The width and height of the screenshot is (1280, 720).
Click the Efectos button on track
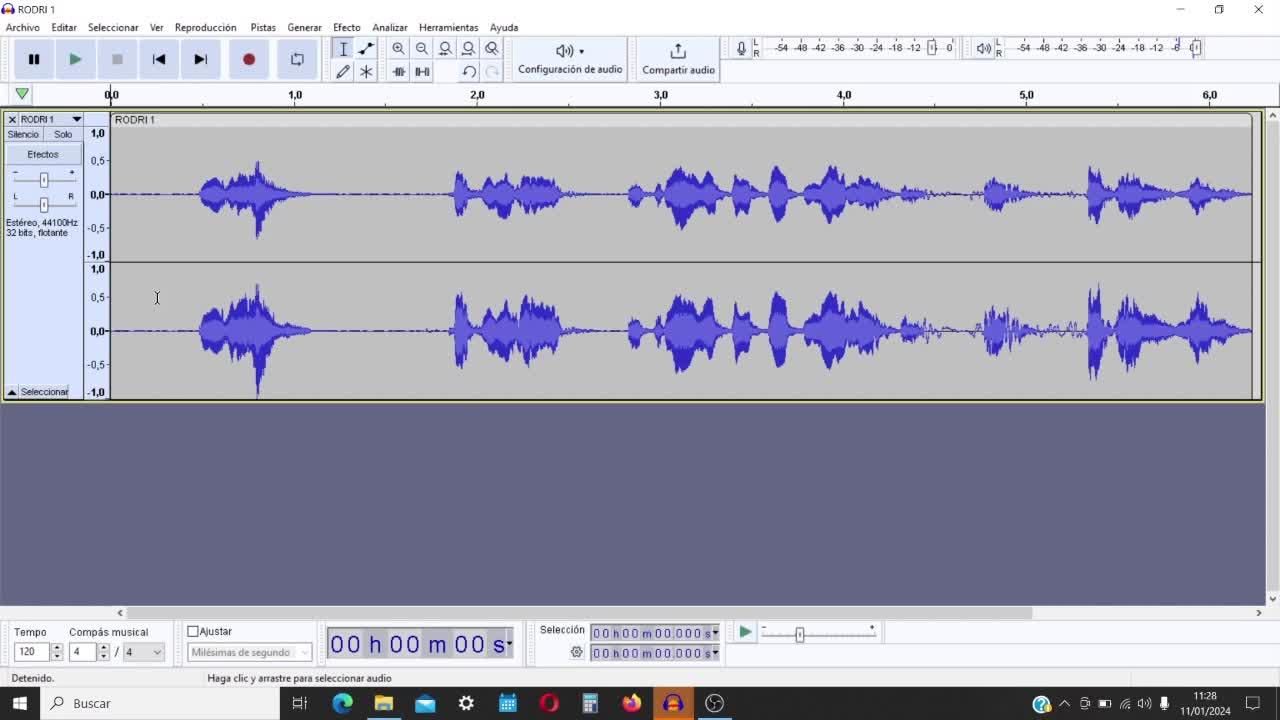tap(43, 154)
